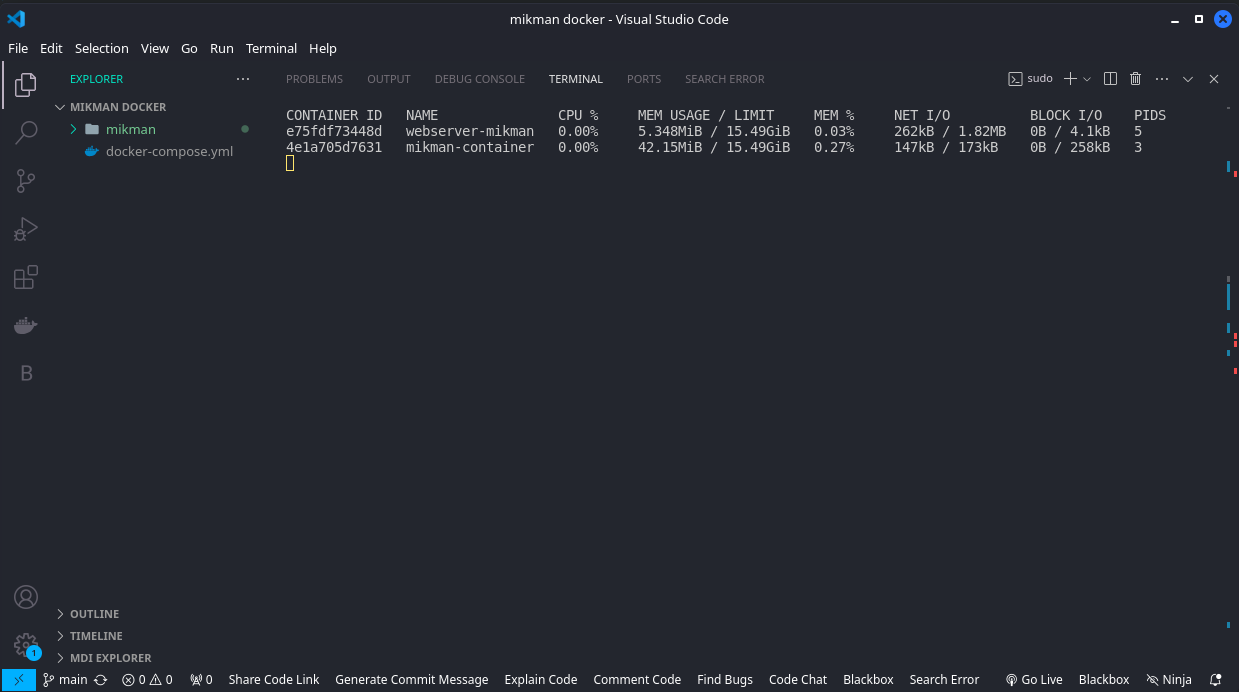This screenshot has height=692, width=1239.
Task: Open notifications bell in status bar
Action: pos(1216,680)
